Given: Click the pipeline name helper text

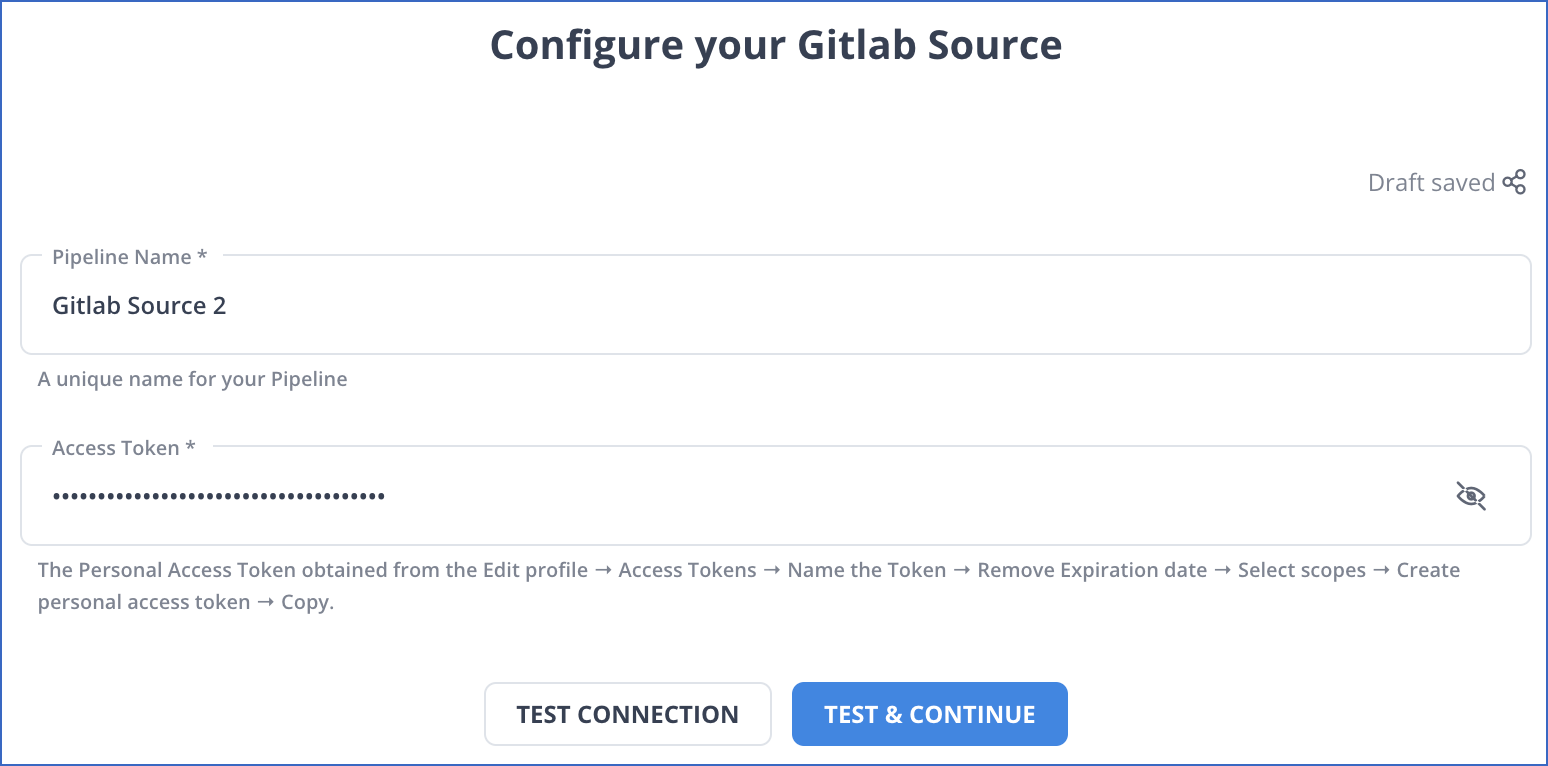Looking at the screenshot, I should [192, 379].
